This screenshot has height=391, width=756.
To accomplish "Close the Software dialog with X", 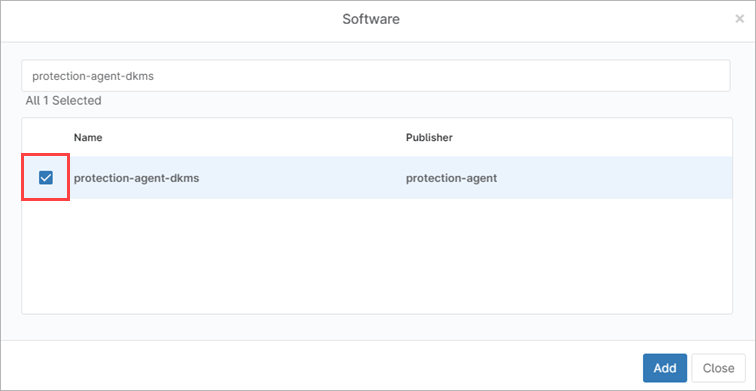I will click(739, 19).
